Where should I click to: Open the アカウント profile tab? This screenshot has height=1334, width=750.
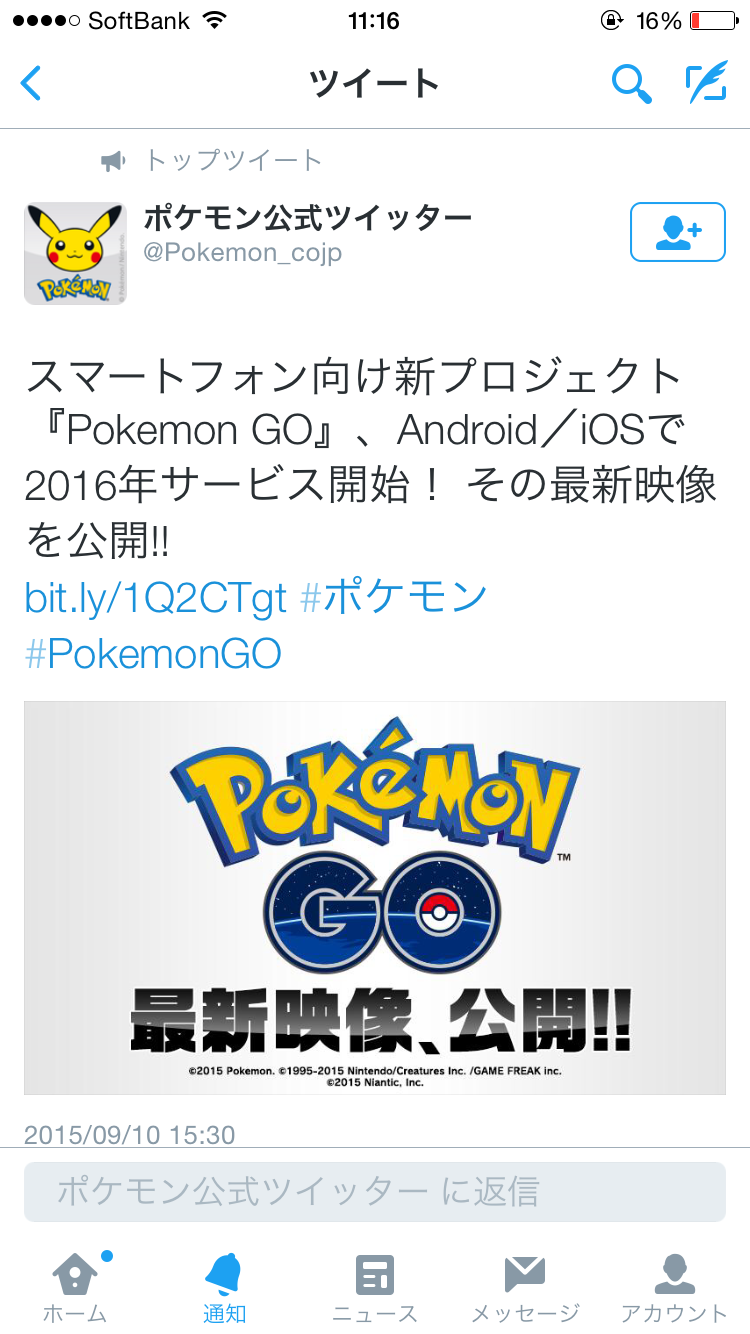[674, 1286]
